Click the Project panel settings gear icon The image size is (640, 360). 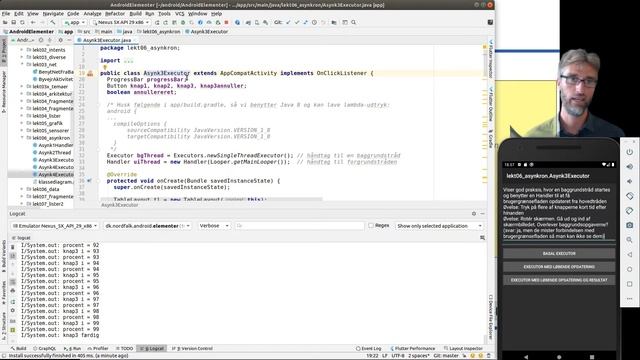60,40
